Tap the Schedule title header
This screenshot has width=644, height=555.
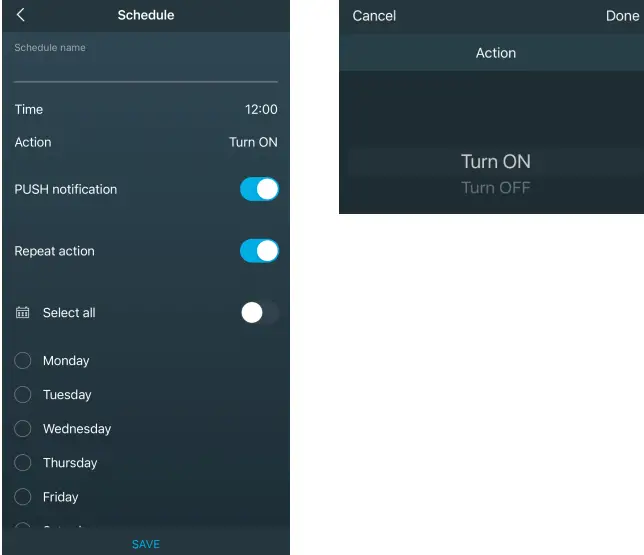[x=146, y=15]
